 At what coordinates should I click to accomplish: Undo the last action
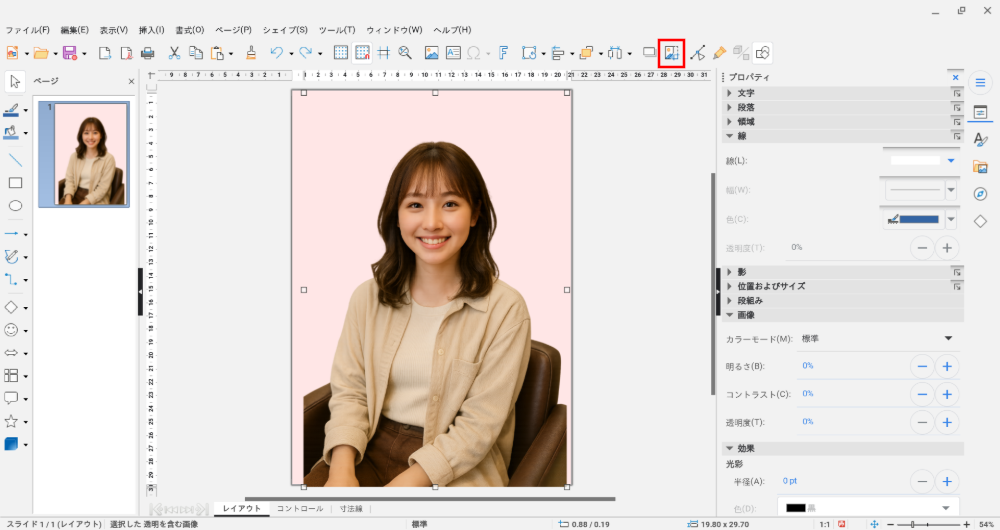(x=276, y=53)
